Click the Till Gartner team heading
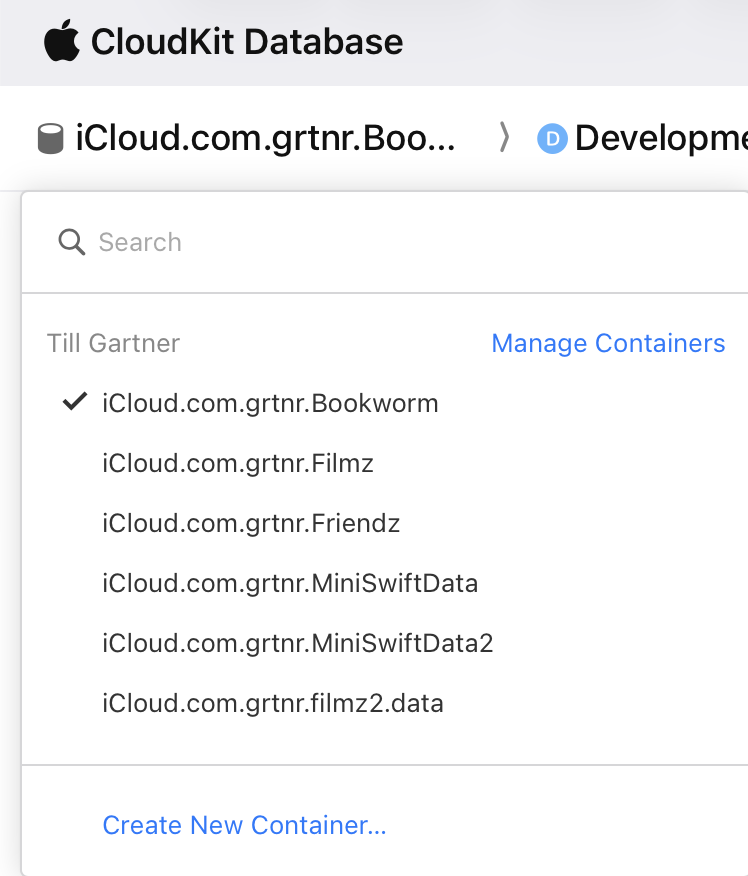The height and width of the screenshot is (876, 748). [113, 343]
